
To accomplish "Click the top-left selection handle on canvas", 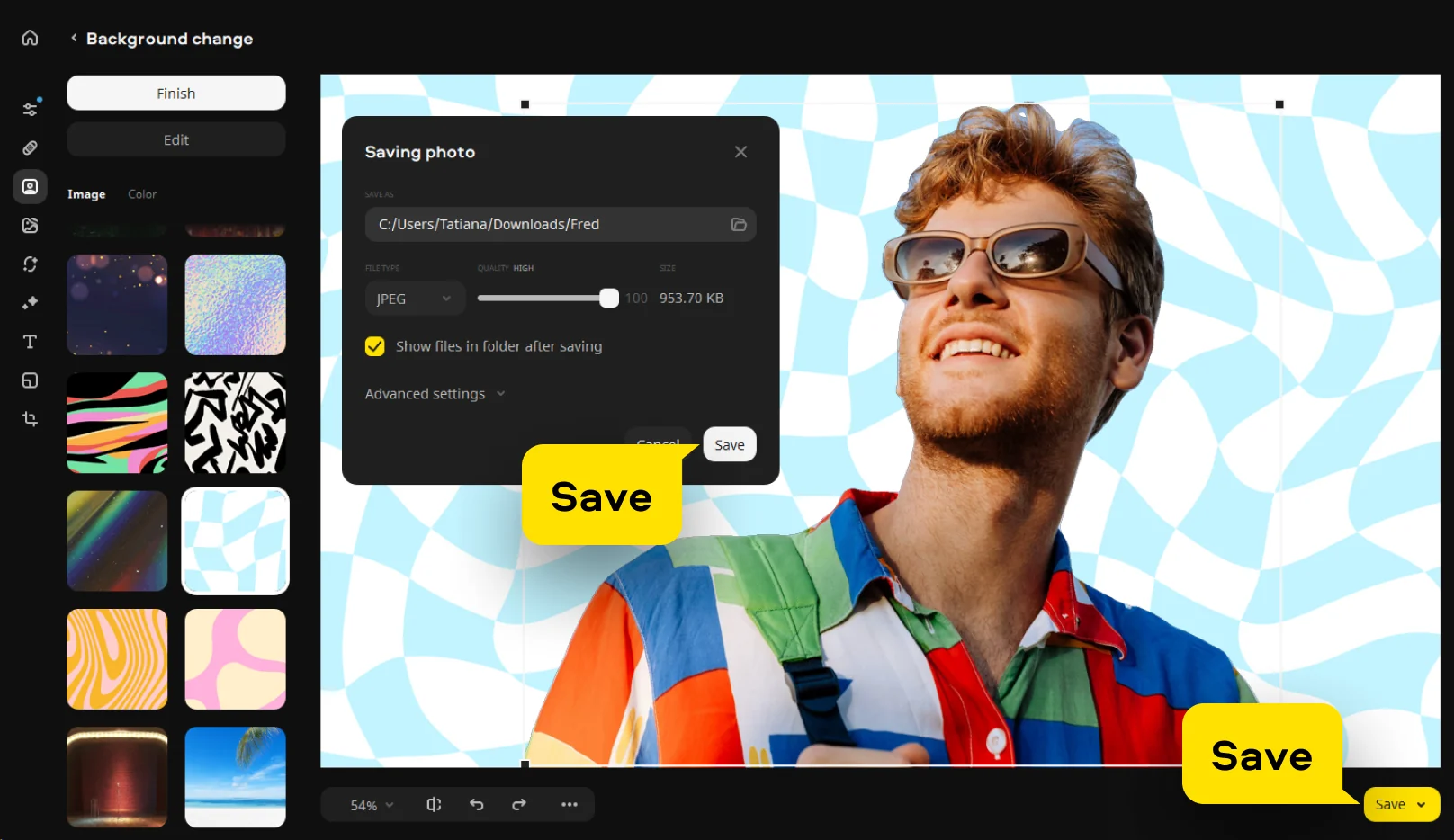I will pos(525,104).
